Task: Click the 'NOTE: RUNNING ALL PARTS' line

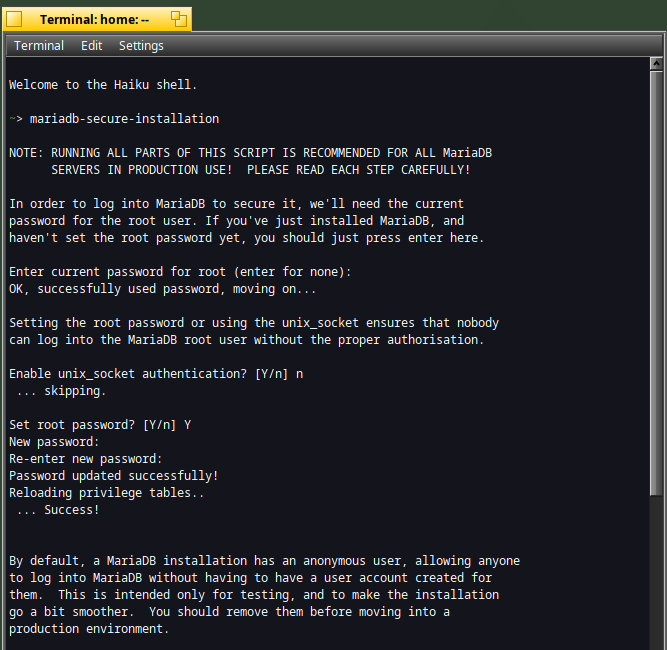Action: coord(251,153)
